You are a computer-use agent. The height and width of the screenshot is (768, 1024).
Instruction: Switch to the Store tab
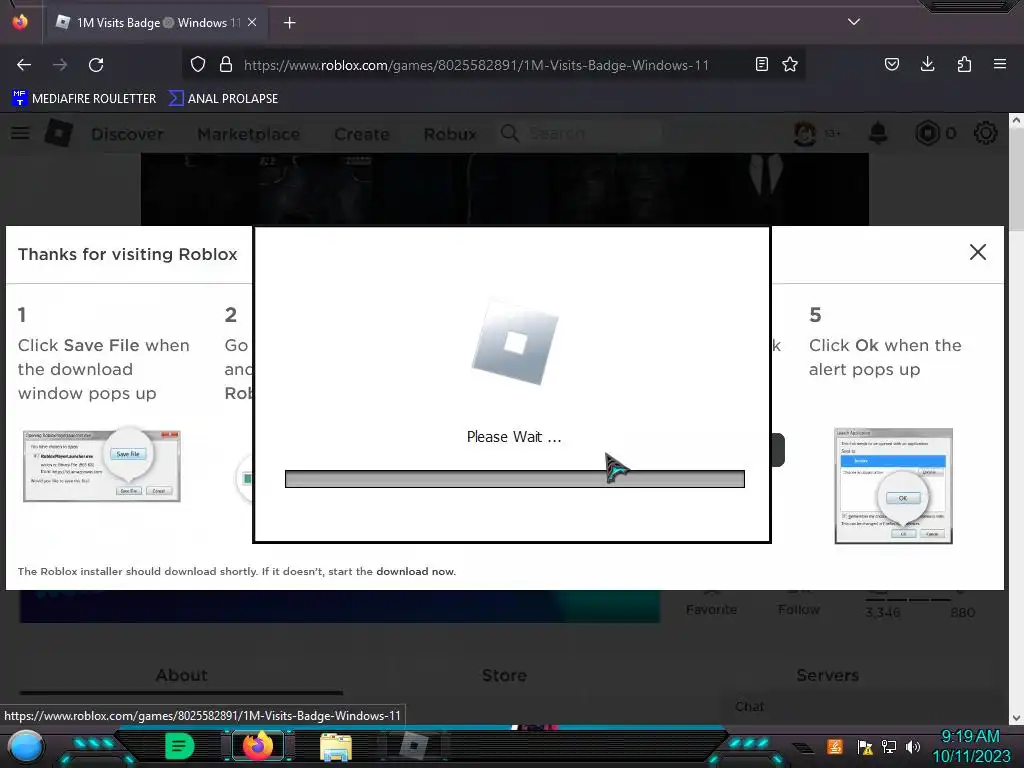tap(504, 675)
